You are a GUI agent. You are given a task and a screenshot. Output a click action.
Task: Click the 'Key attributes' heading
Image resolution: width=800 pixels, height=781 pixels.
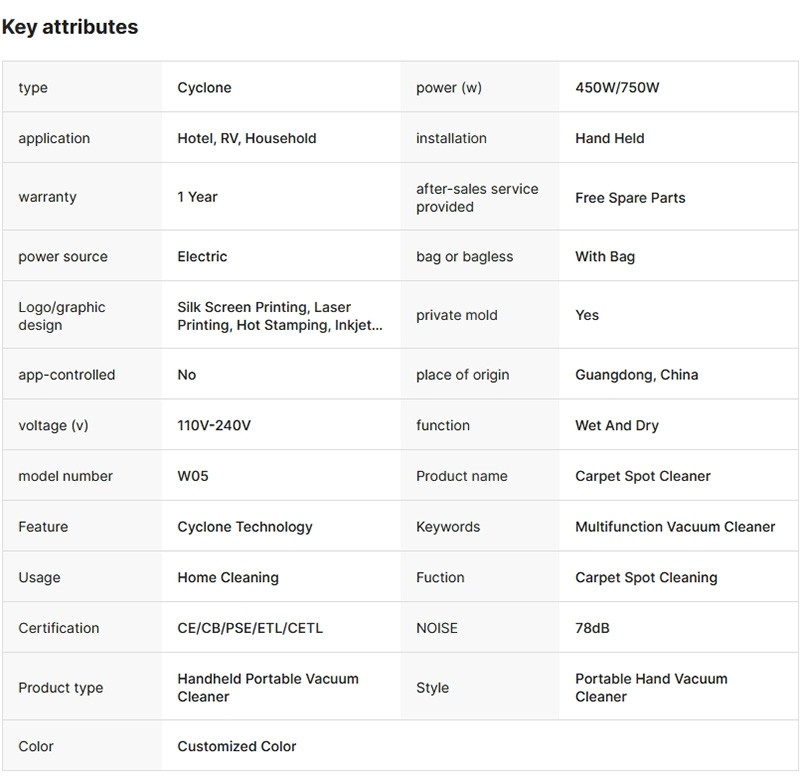click(70, 27)
